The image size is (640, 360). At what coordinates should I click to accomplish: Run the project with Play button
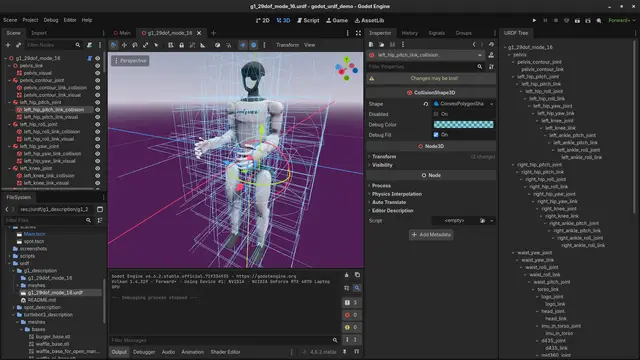(534, 20)
